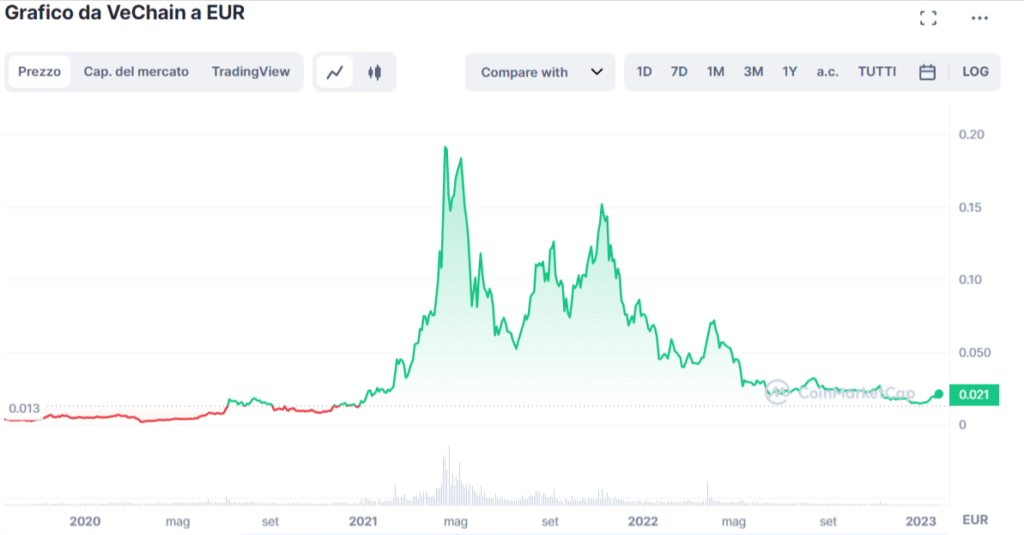Set time range to 1D

coord(644,72)
